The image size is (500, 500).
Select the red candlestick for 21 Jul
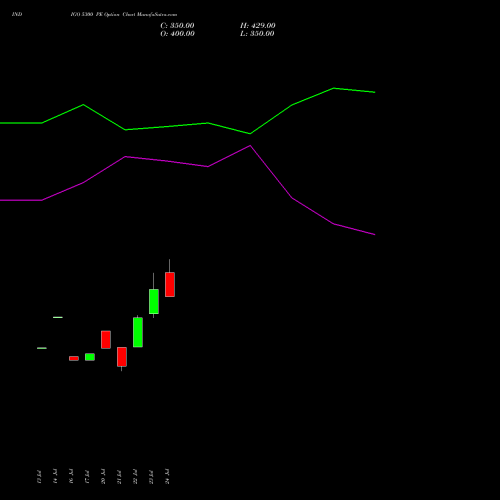122,357
